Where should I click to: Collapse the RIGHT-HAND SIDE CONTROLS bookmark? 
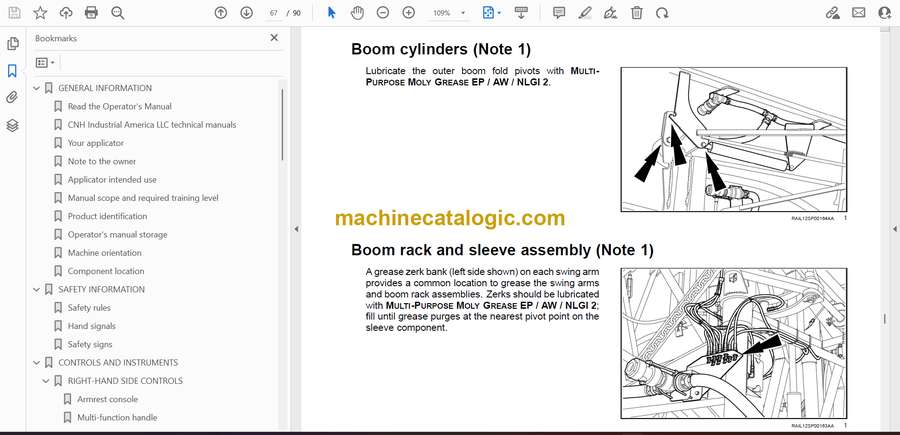click(46, 381)
